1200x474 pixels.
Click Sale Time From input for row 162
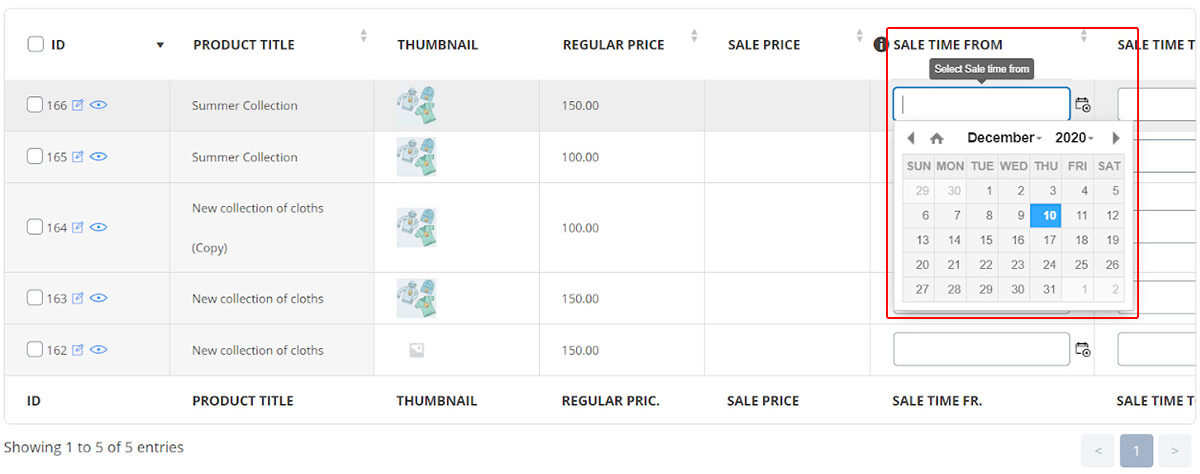coord(981,350)
